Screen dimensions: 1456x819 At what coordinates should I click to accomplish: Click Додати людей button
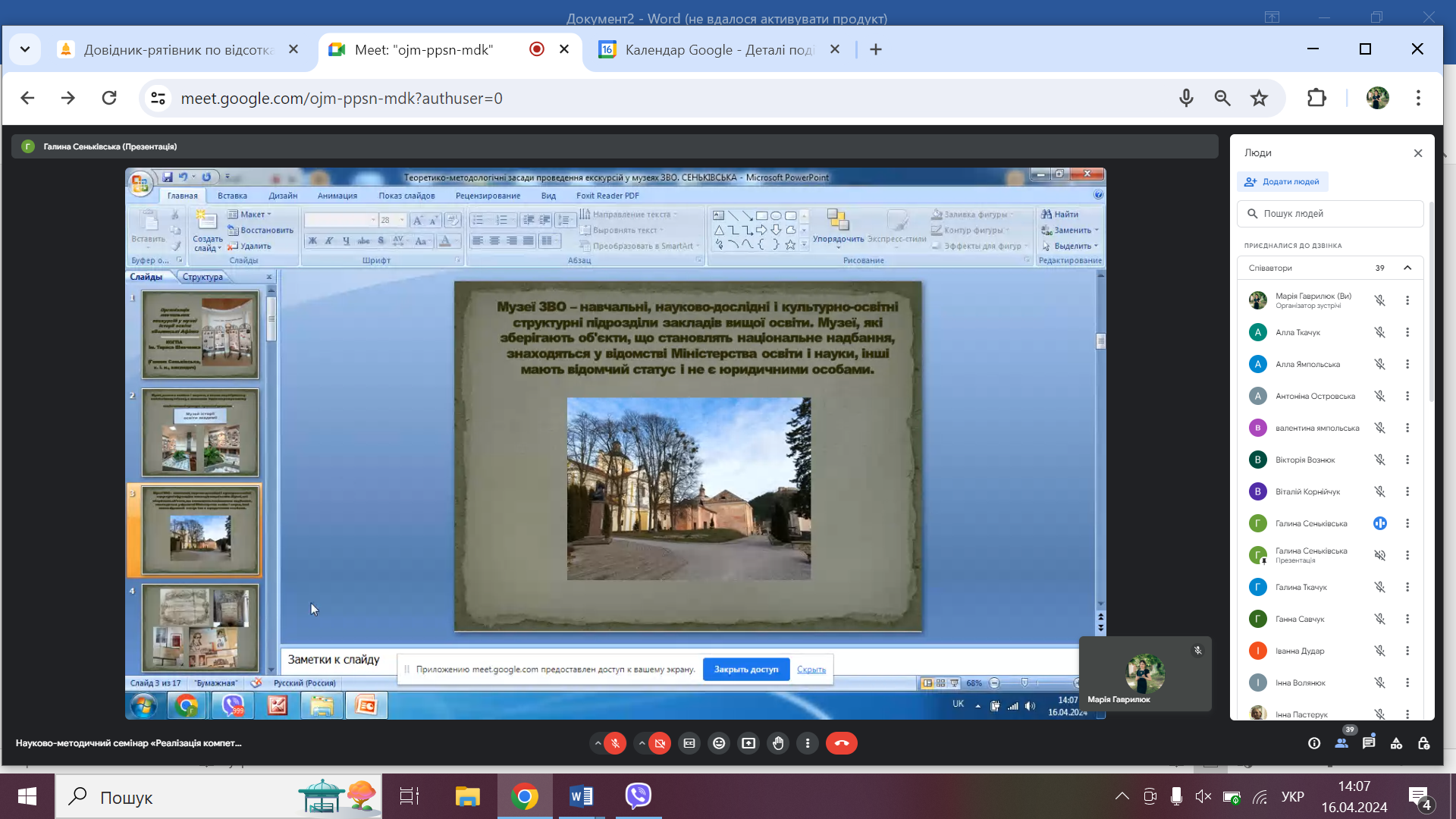pyautogui.click(x=1283, y=182)
